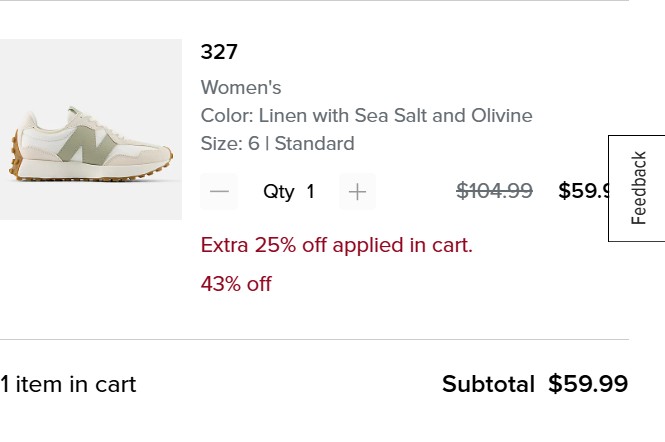Click the Standard width text
Screen dimensions: 665x442
tap(314, 143)
